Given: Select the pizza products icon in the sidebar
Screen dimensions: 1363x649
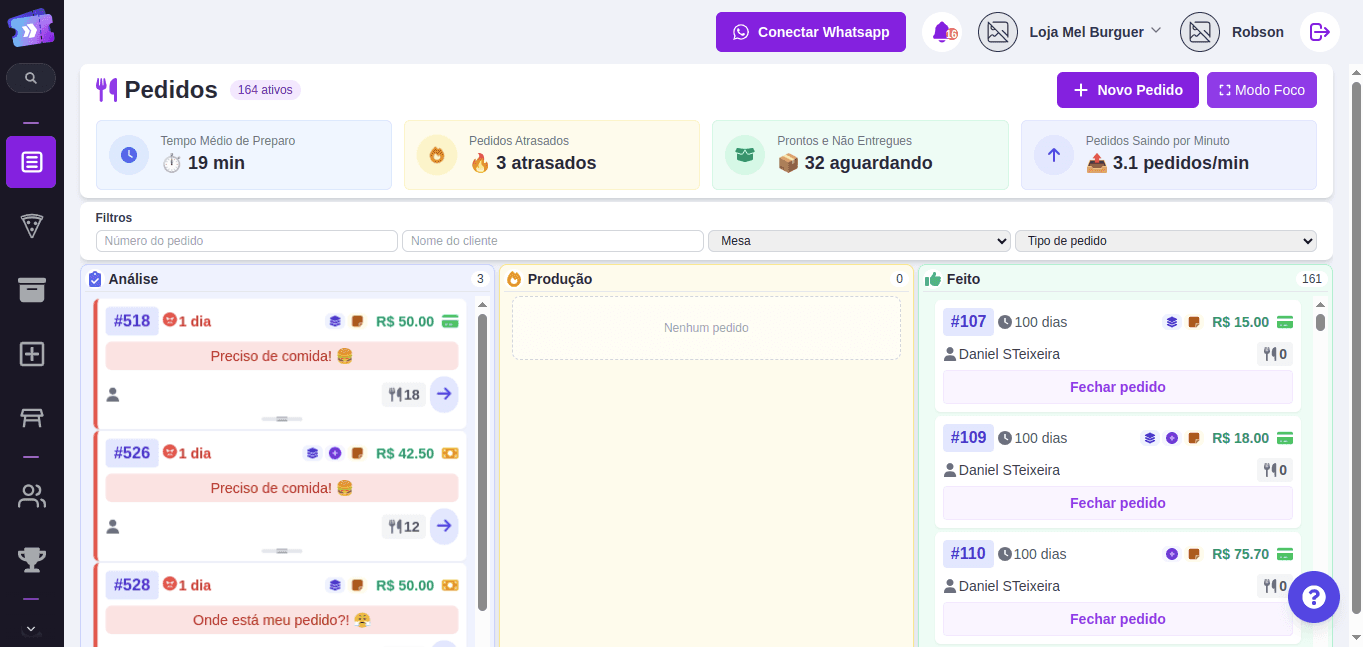Looking at the screenshot, I should click(x=30, y=226).
